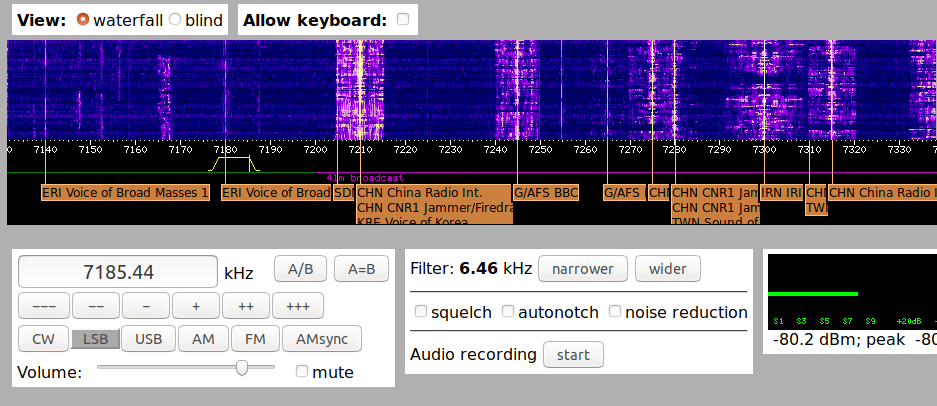The image size is (937, 406).
Task: Click the 41m broadcast band label
Action: (x=365, y=178)
